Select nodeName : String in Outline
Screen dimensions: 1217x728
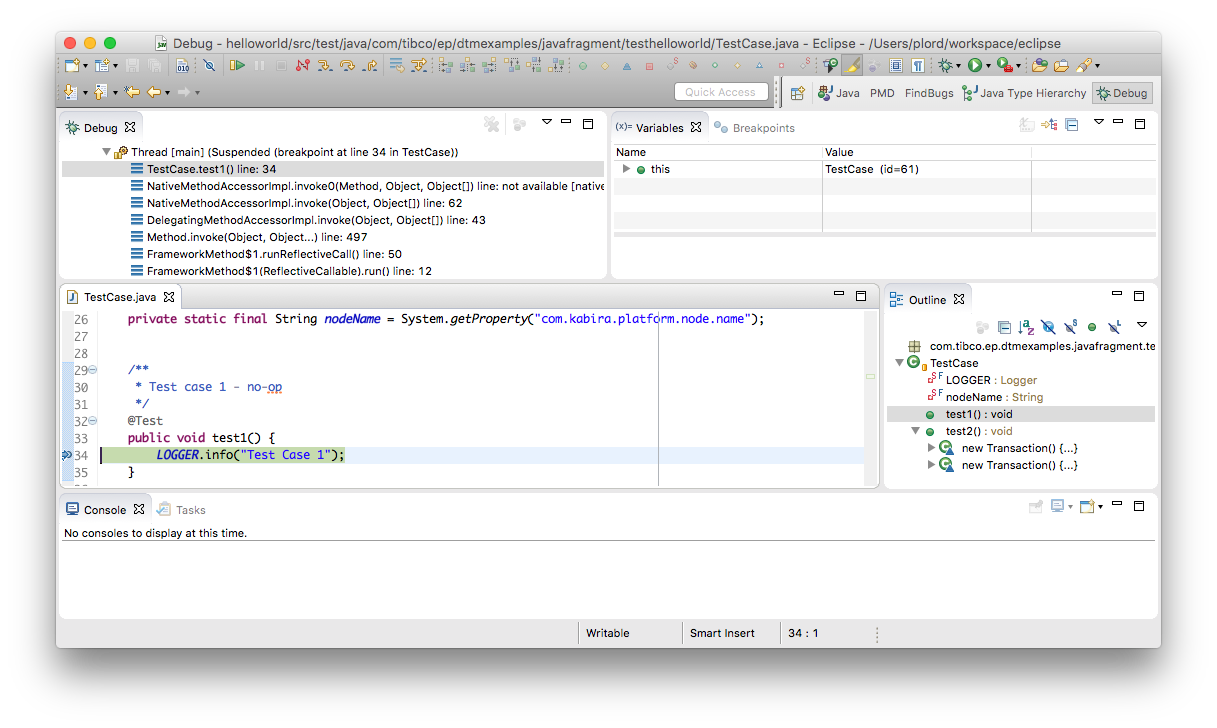click(x=994, y=397)
